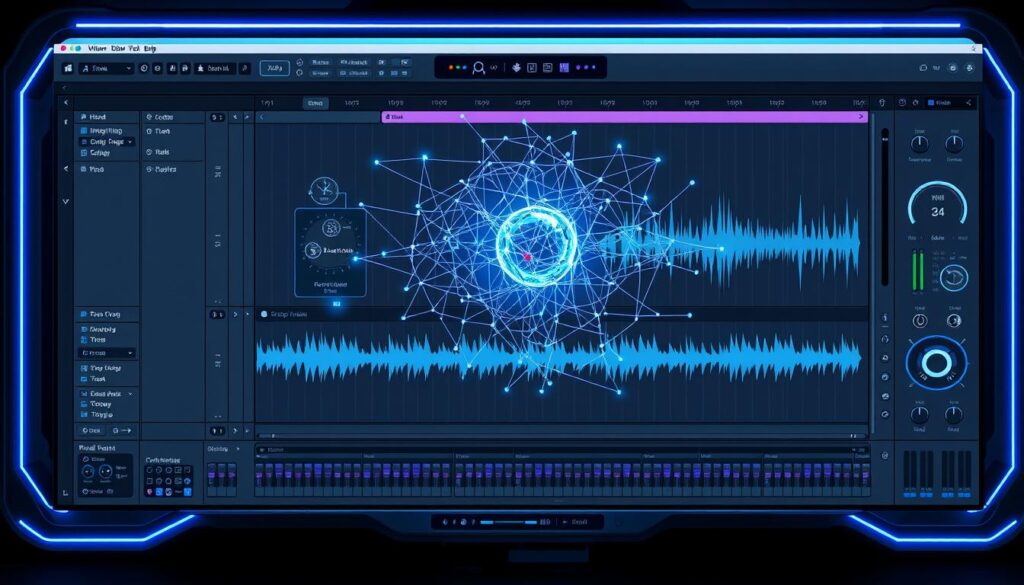Open the search icon in the top toolbar
This screenshot has height=585, width=1024.
point(478,68)
